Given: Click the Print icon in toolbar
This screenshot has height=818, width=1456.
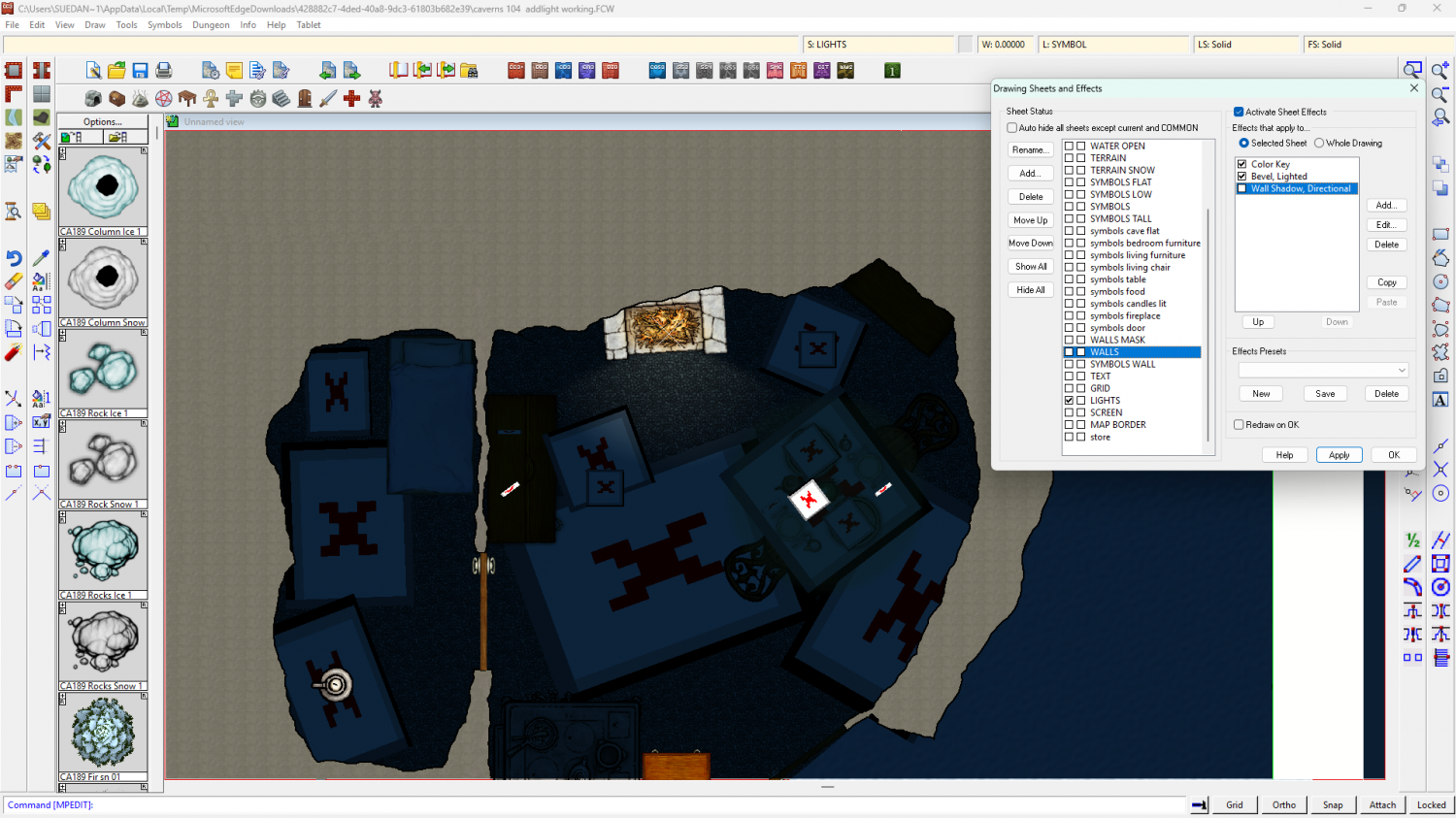Looking at the screenshot, I should pos(164,71).
